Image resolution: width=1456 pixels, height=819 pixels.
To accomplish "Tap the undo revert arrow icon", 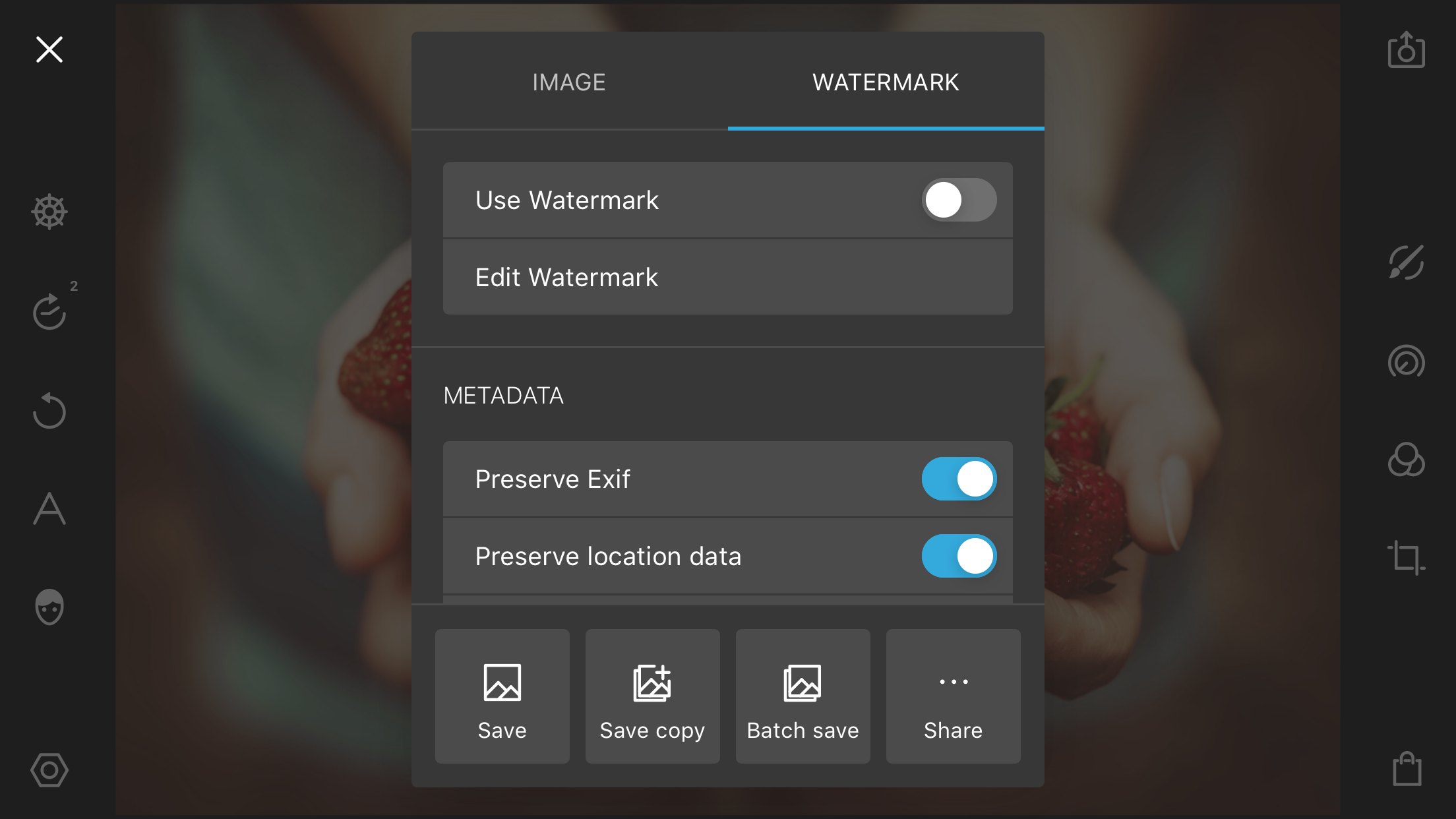I will tap(49, 410).
